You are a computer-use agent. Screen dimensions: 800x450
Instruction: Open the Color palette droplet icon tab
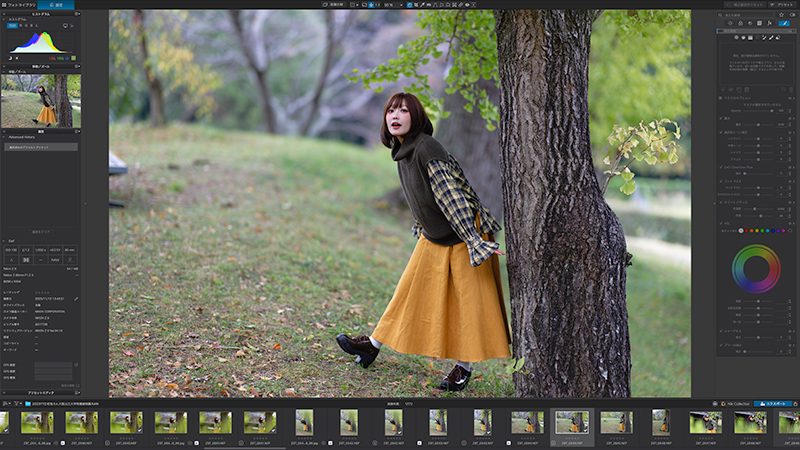(740, 23)
